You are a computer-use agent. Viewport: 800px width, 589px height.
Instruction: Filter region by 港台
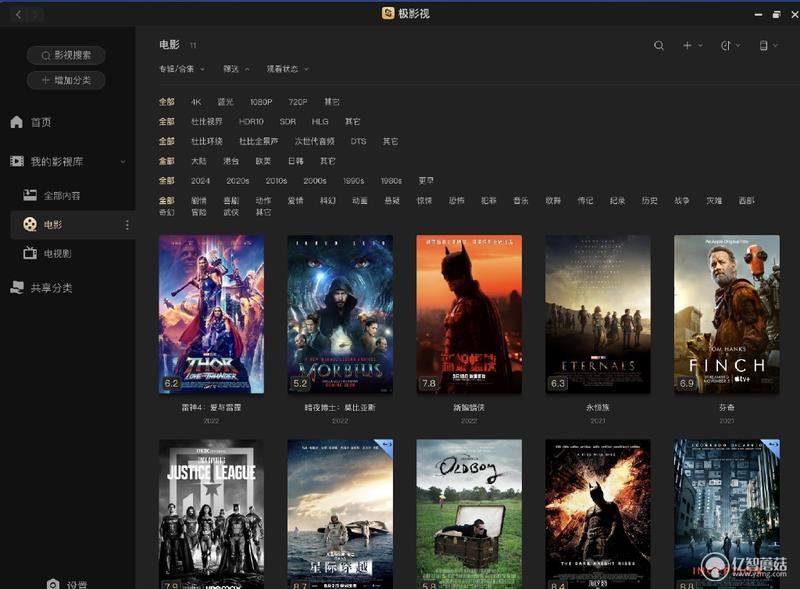pos(231,161)
